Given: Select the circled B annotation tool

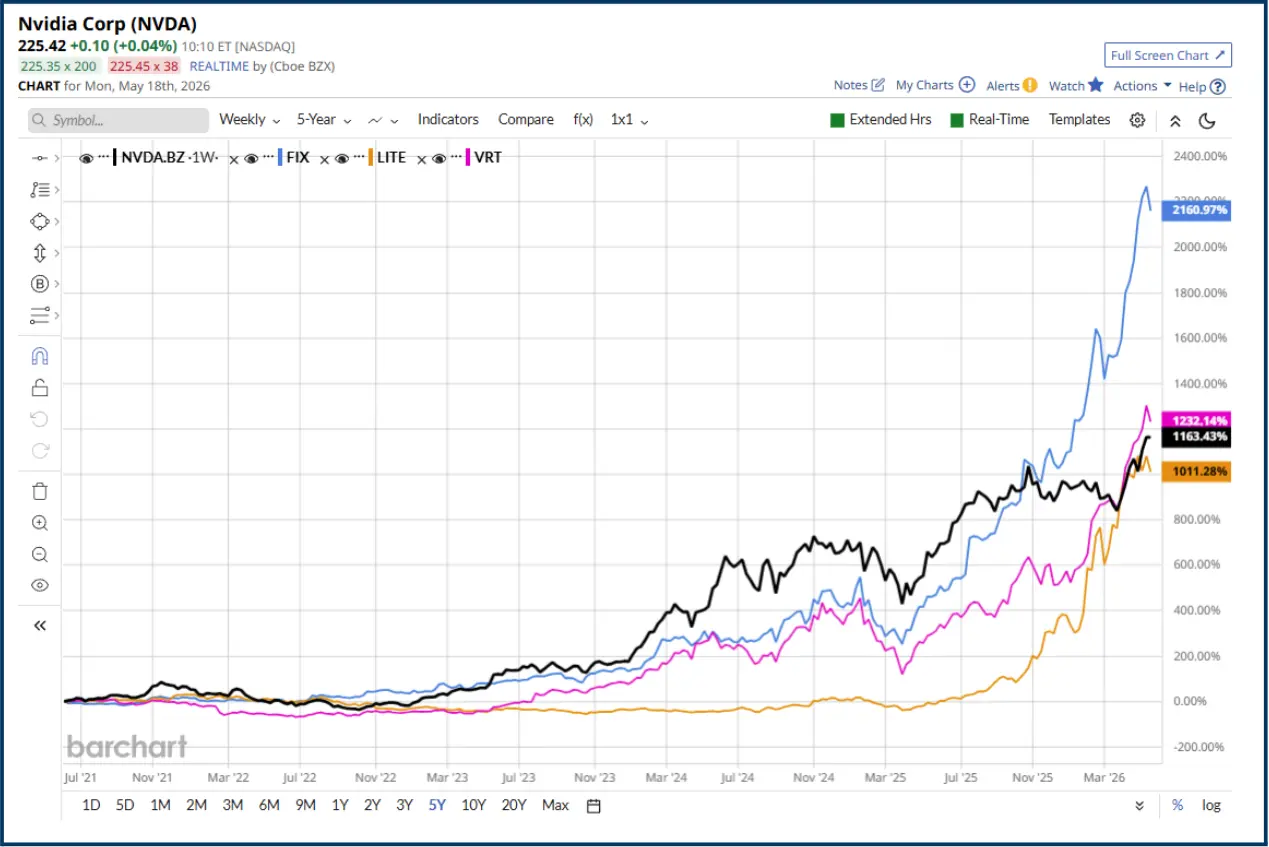Looking at the screenshot, I should (40, 284).
